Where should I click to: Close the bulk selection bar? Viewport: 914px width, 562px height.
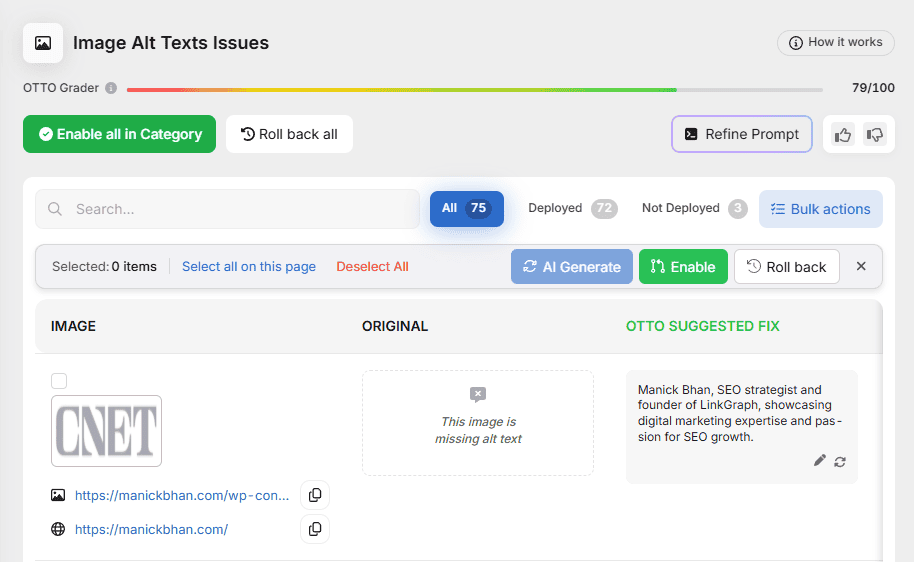click(861, 267)
